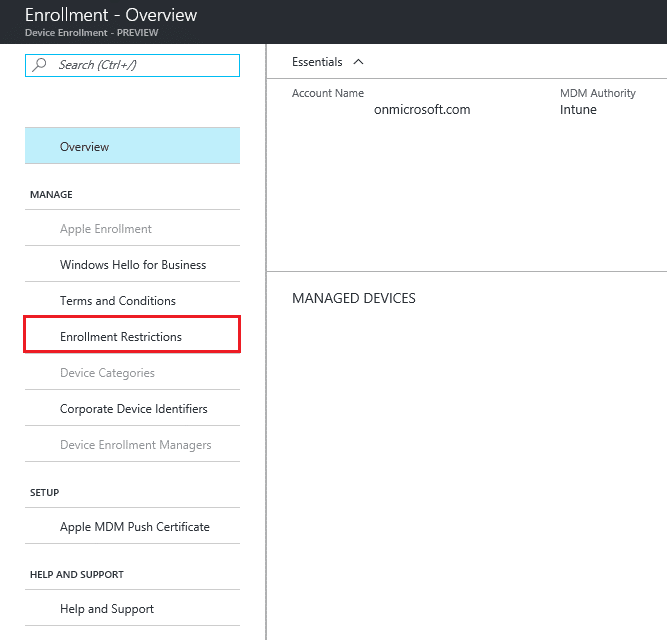Click the Enrollment - Overview blade title
The height and width of the screenshot is (640, 667).
pyautogui.click(x=111, y=15)
